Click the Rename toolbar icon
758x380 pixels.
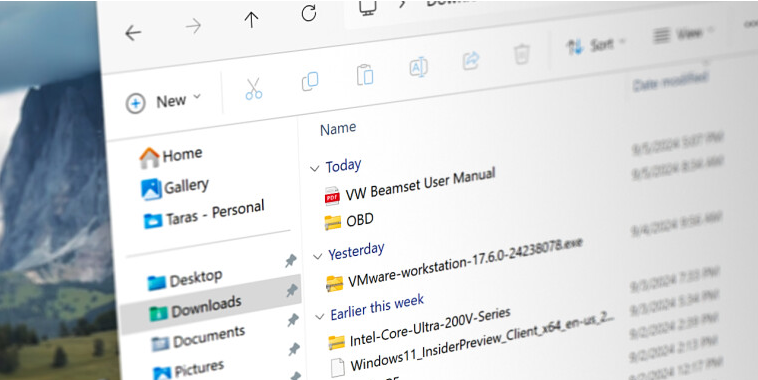point(418,67)
